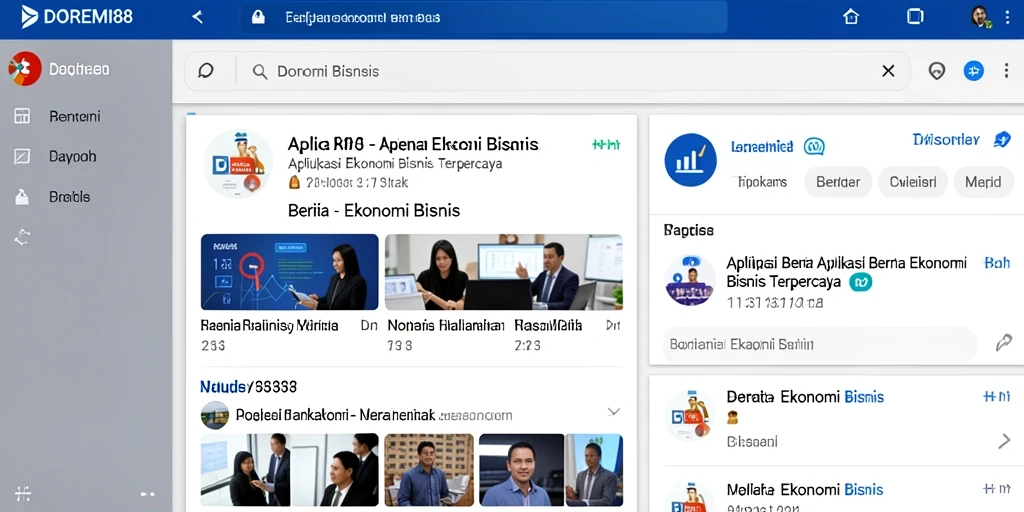Click the Beriia - Ekonomi Bisnis heading

point(374,210)
